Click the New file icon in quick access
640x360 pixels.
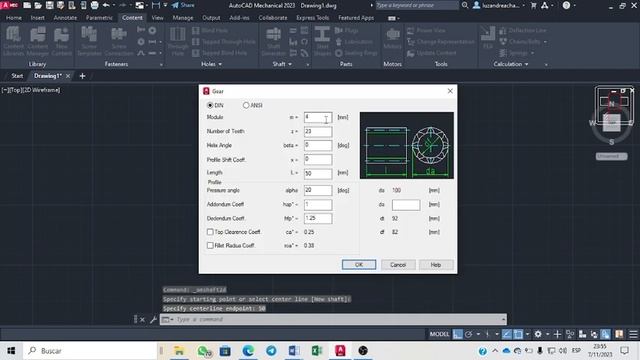27,5
